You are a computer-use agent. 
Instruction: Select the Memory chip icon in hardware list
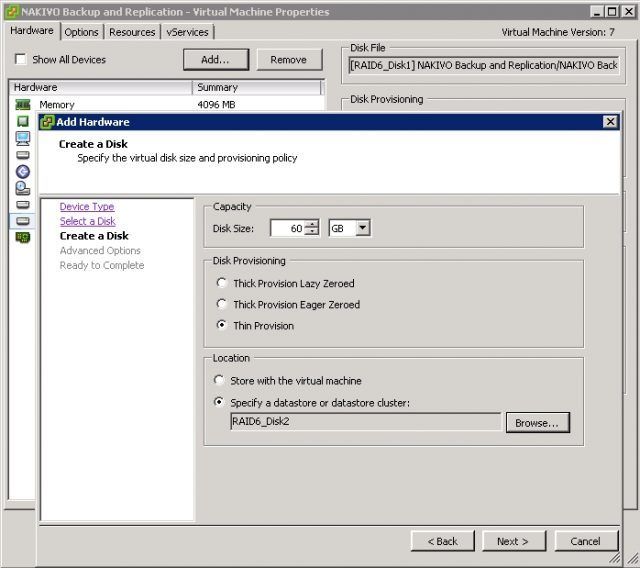[x=23, y=105]
